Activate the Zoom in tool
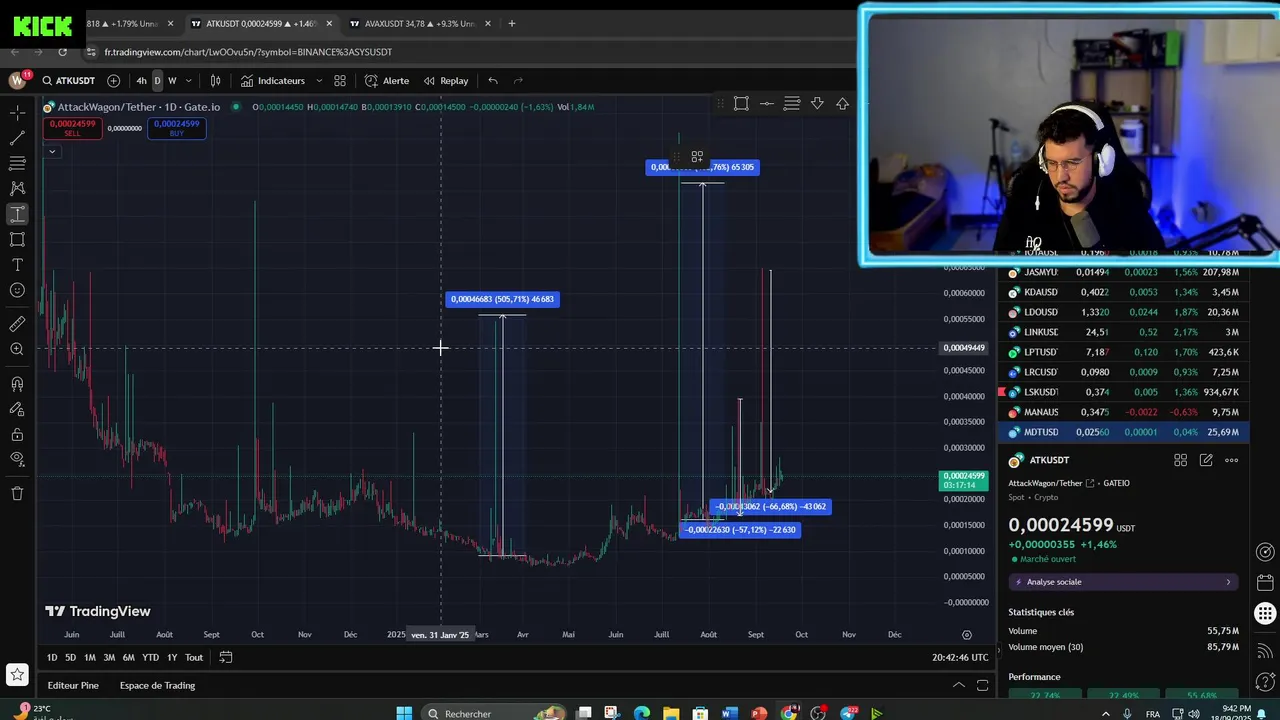1280x720 pixels. 17,349
